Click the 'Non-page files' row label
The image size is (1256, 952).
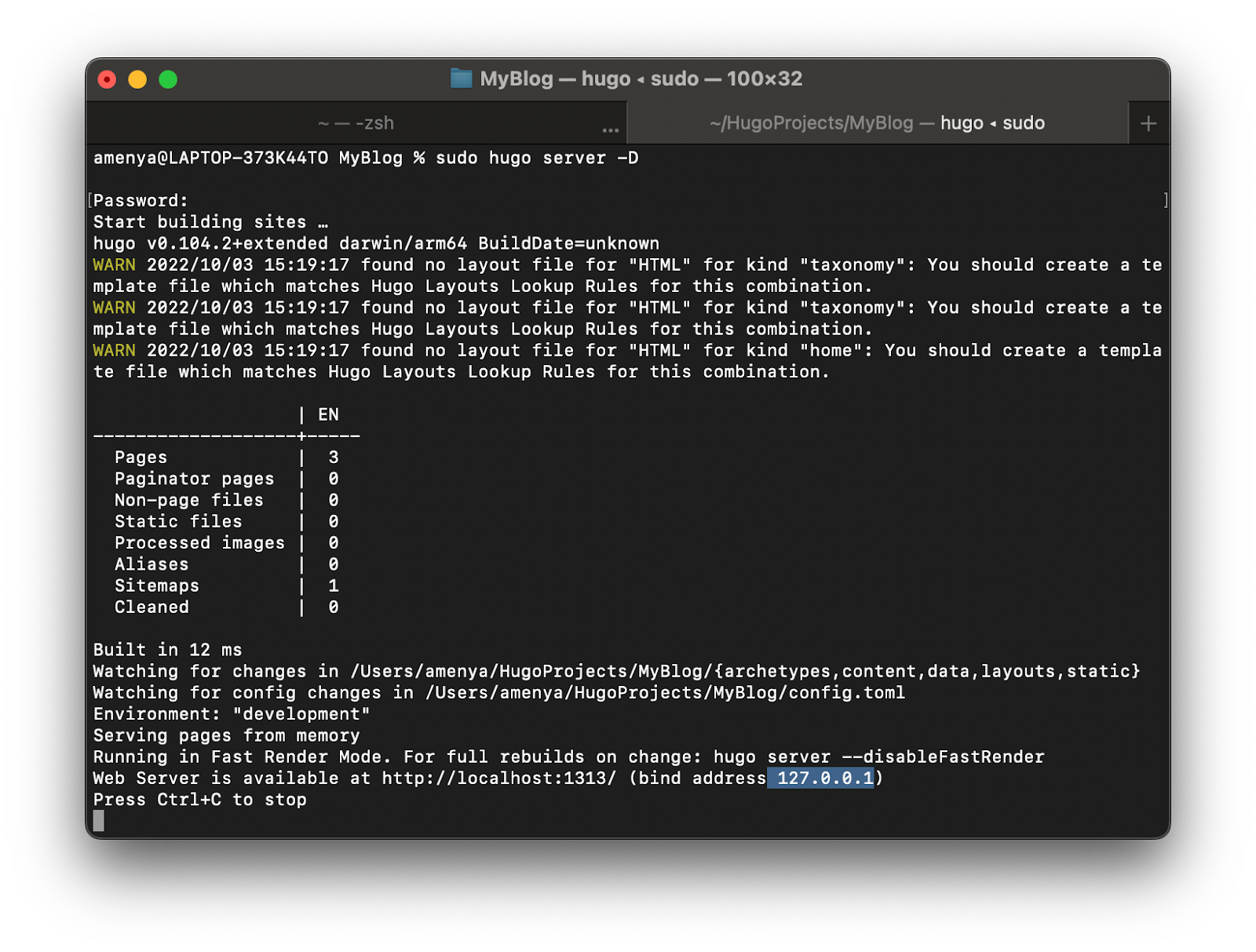coord(188,500)
